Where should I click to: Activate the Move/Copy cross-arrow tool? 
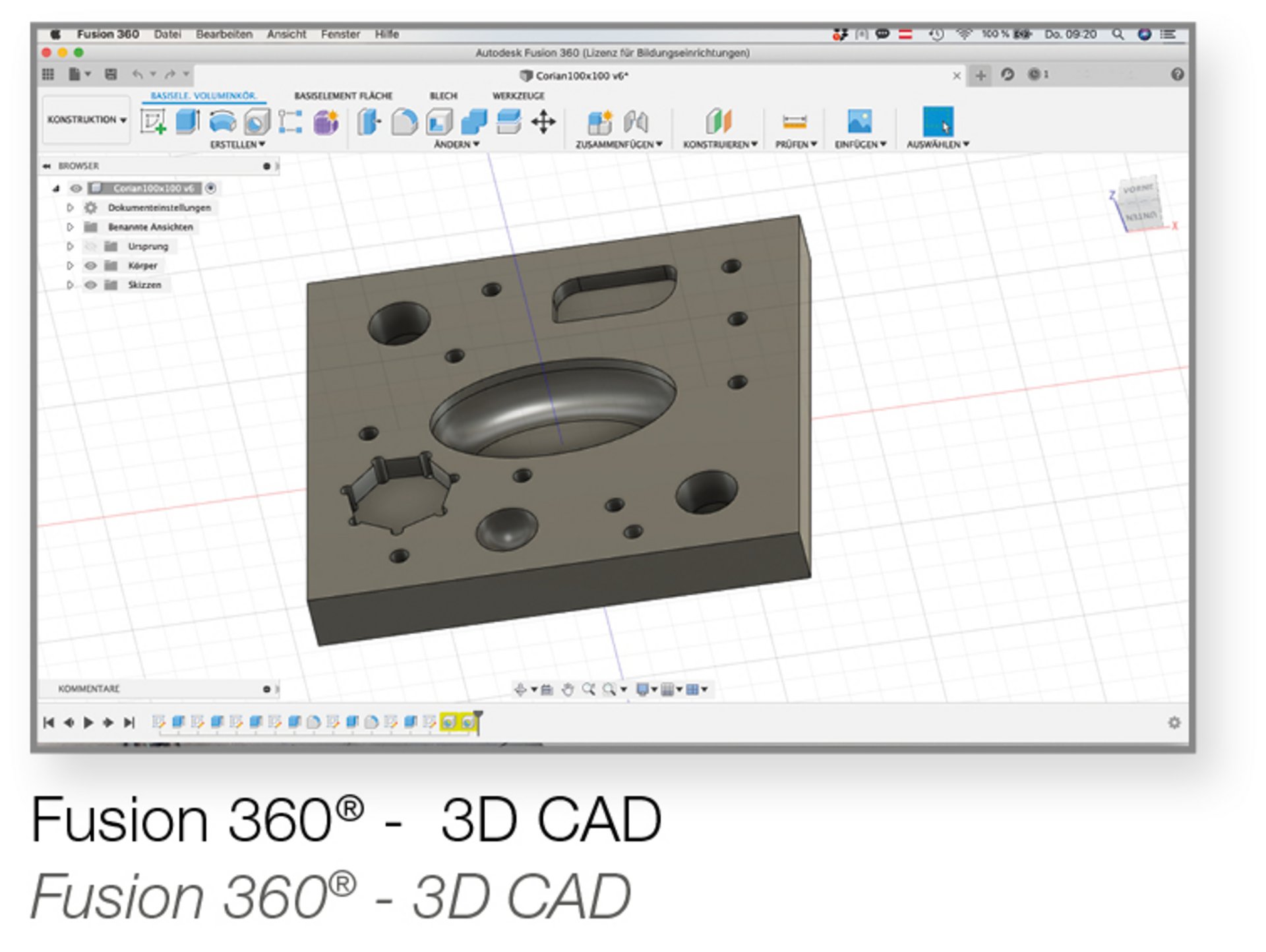[543, 122]
